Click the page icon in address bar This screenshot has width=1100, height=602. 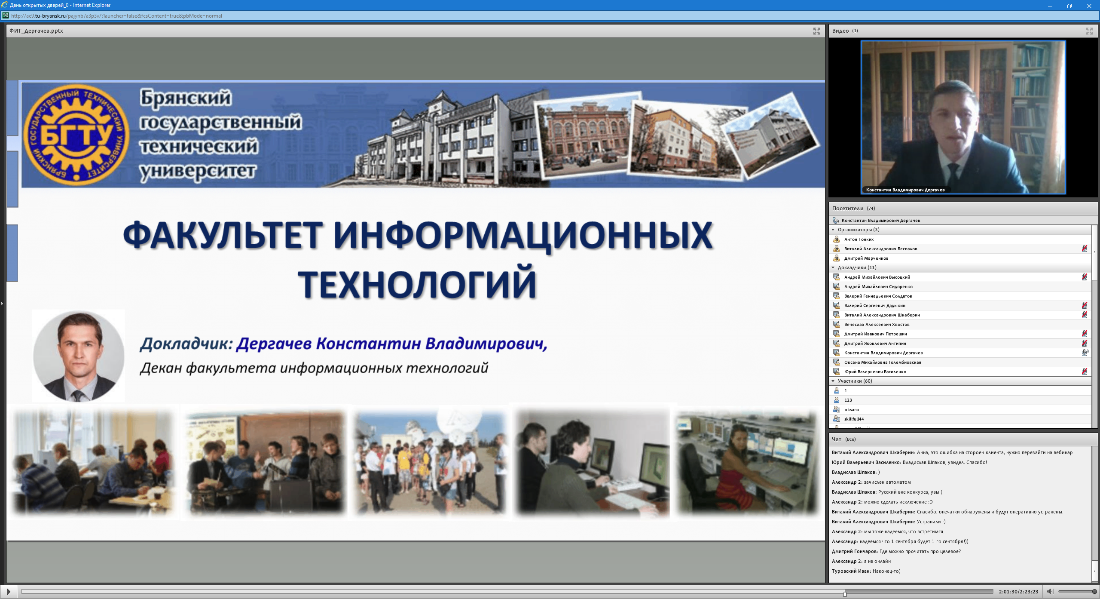pos(6,15)
